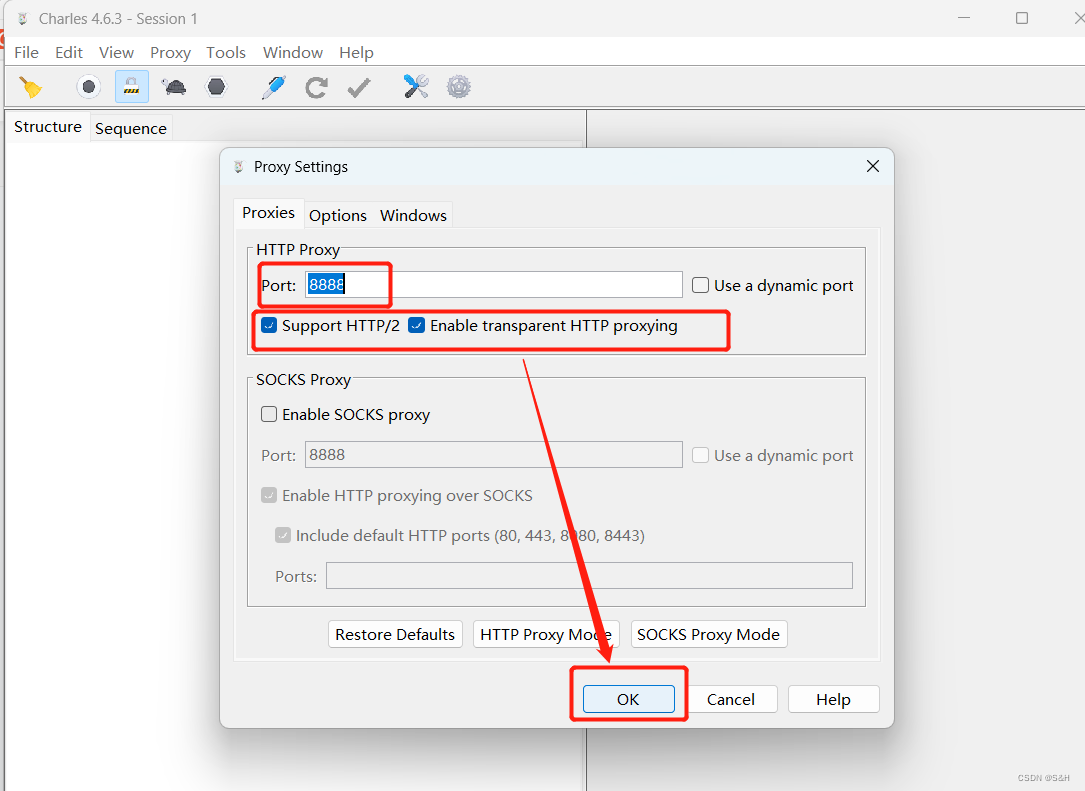Open the Proxy menu
1085x791 pixels.
point(170,53)
